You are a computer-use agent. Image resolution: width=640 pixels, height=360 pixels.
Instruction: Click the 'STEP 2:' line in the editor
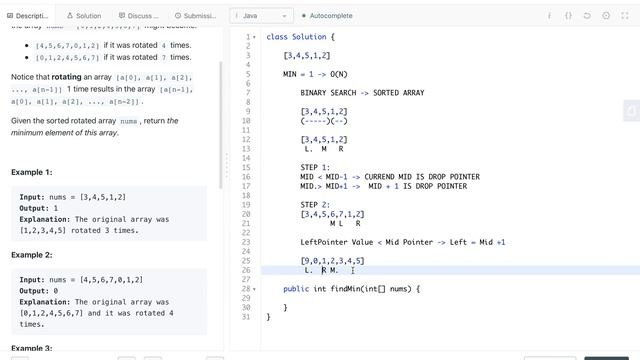pyautogui.click(x=315, y=205)
